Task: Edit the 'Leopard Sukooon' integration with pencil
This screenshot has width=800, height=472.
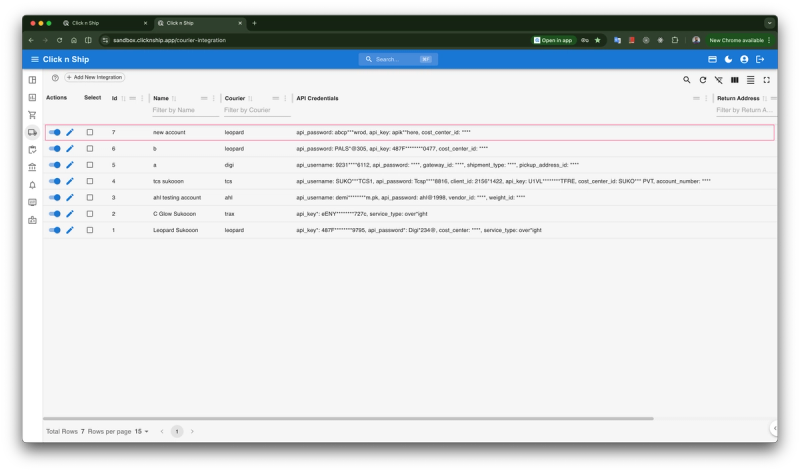Action: point(70,230)
